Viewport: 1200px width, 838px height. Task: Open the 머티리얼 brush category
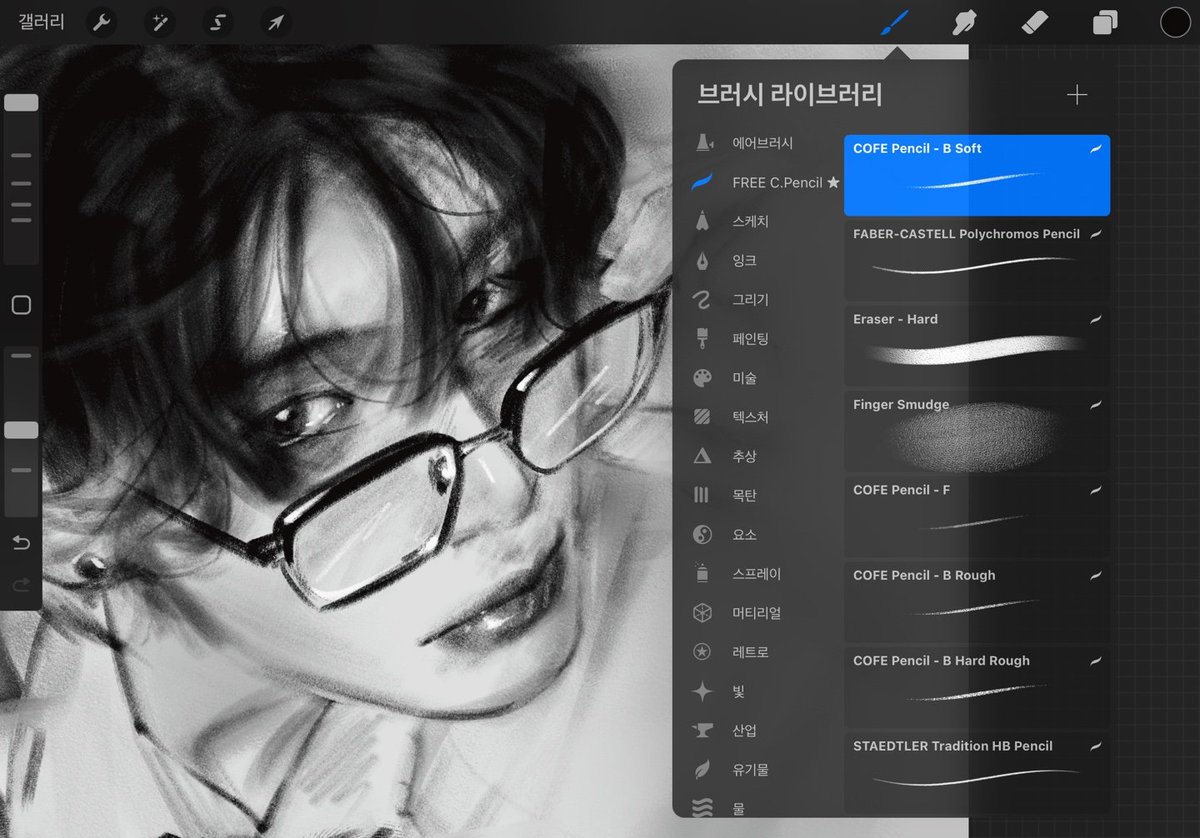[x=758, y=613]
